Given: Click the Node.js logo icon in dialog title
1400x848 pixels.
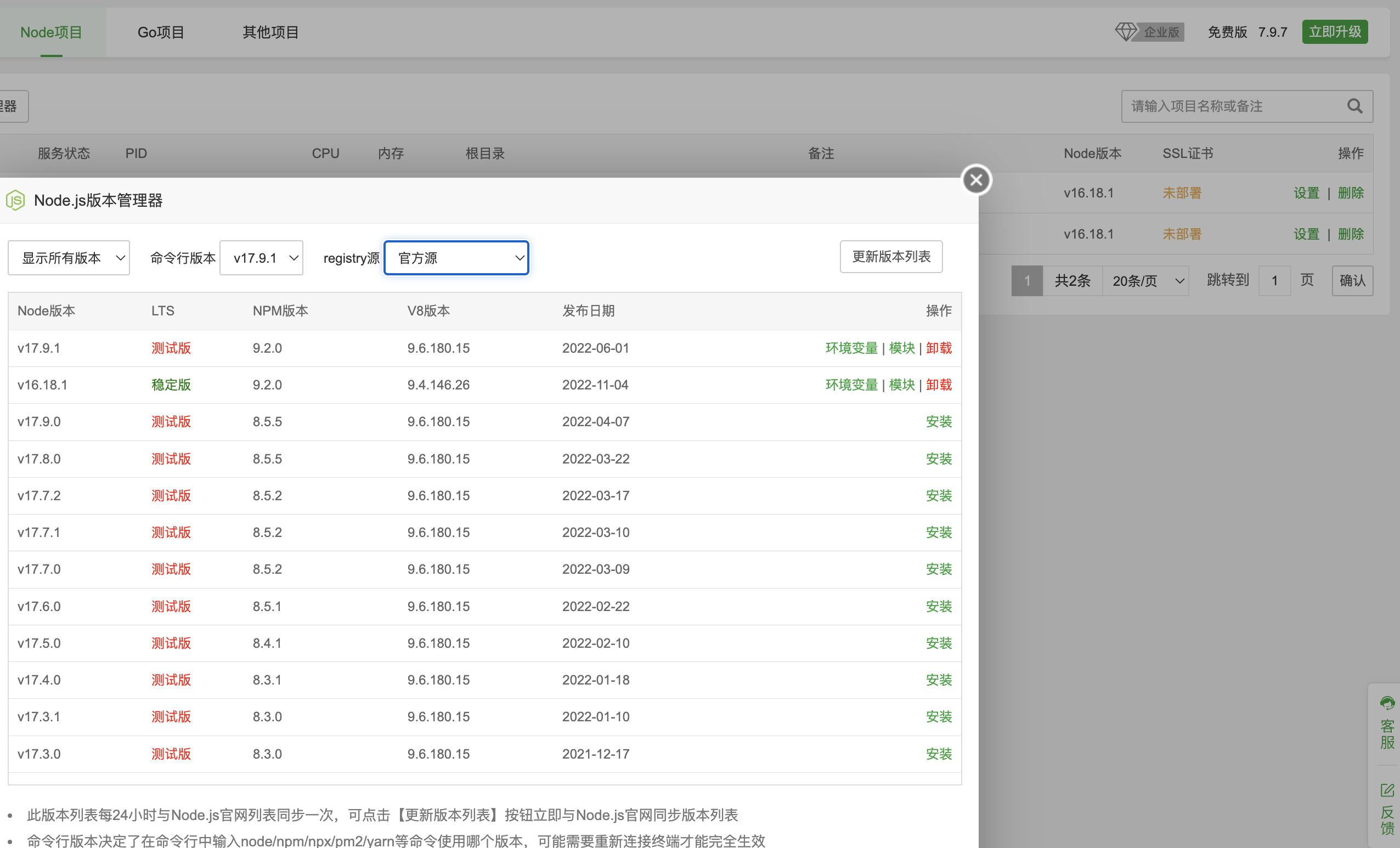Looking at the screenshot, I should 15,201.
